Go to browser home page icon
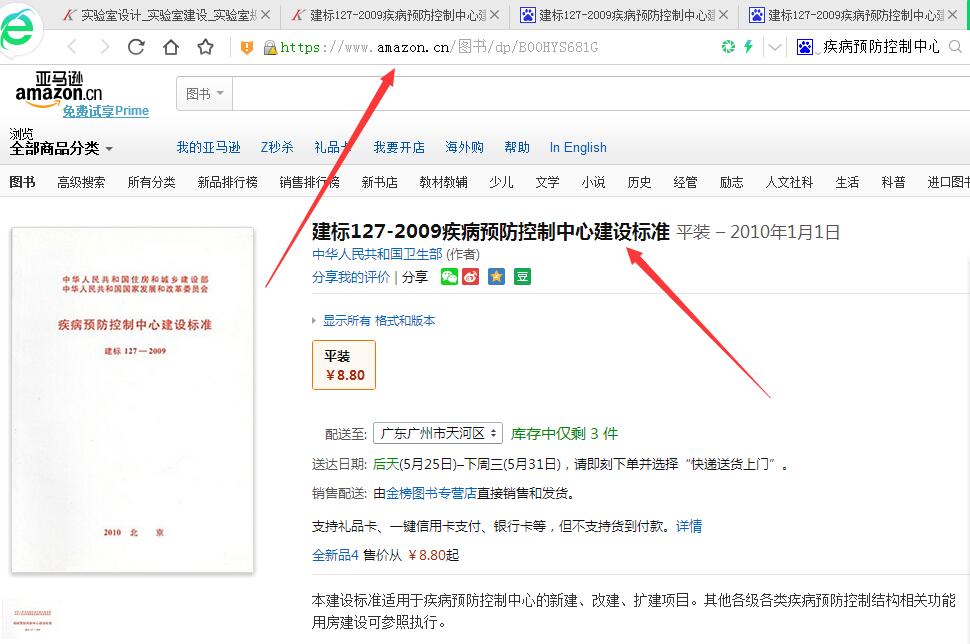 pos(171,47)
